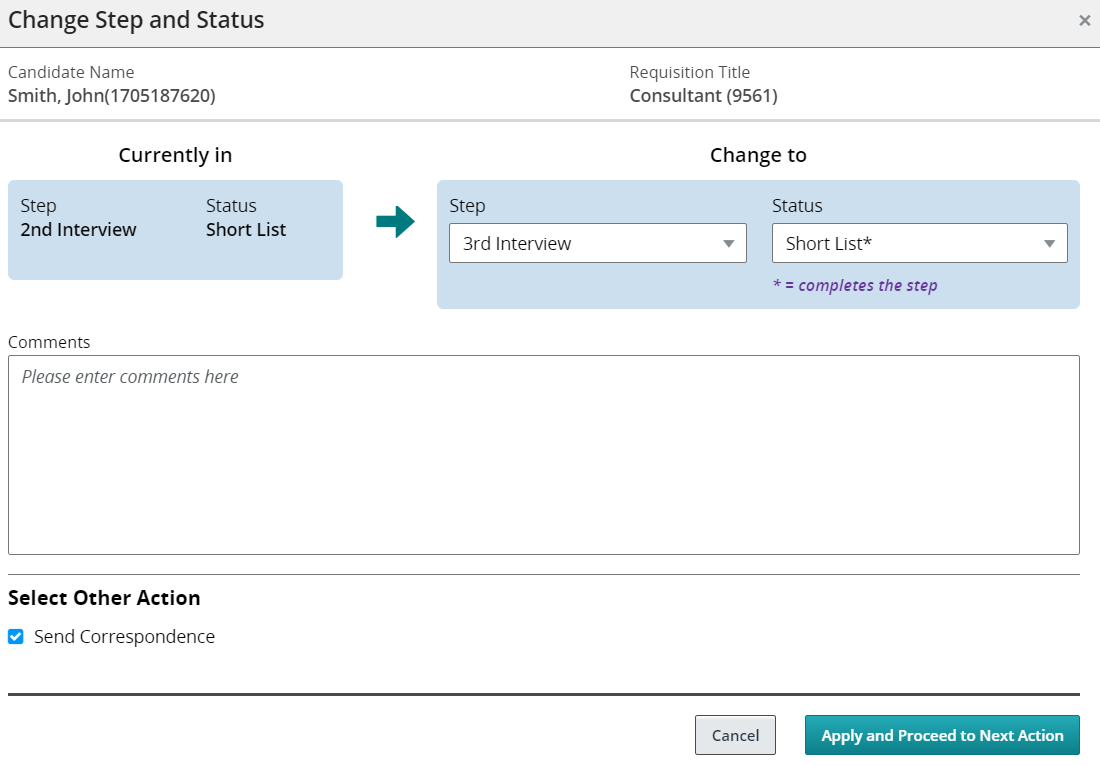Click the Step dropdown arrow caret
Screen dimensions: 1100x766
coord(729,243)
